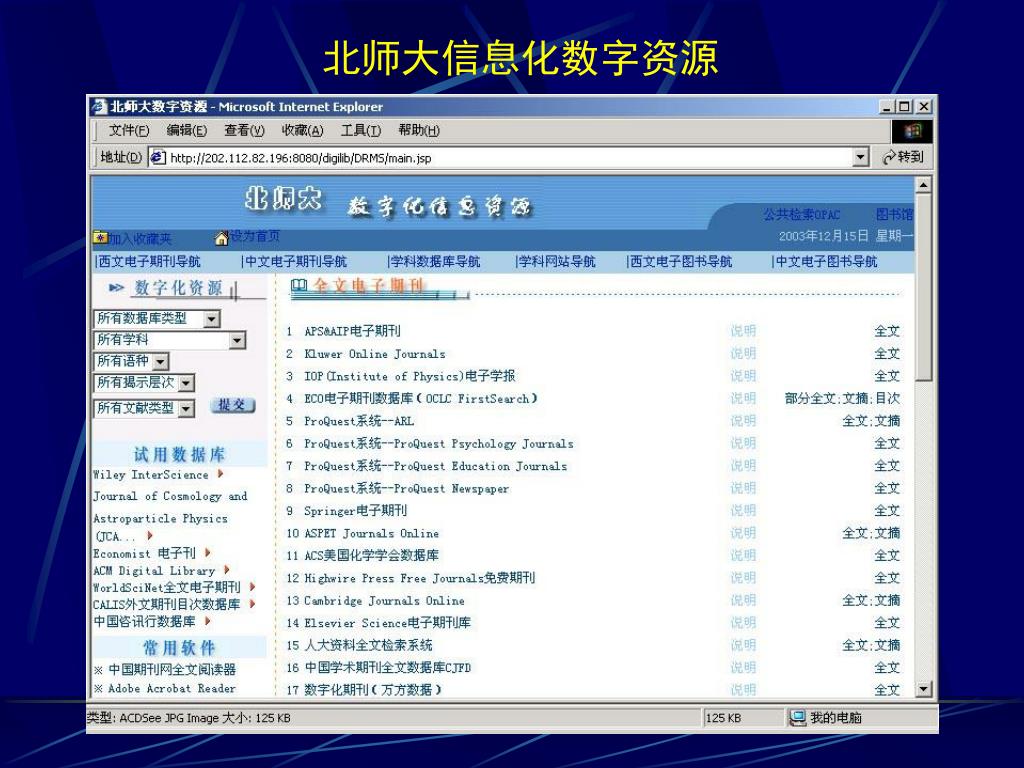Open 西文电子期刊导航 navigation tab
Screen dimensions: 1024x768
tap(148, 262)
